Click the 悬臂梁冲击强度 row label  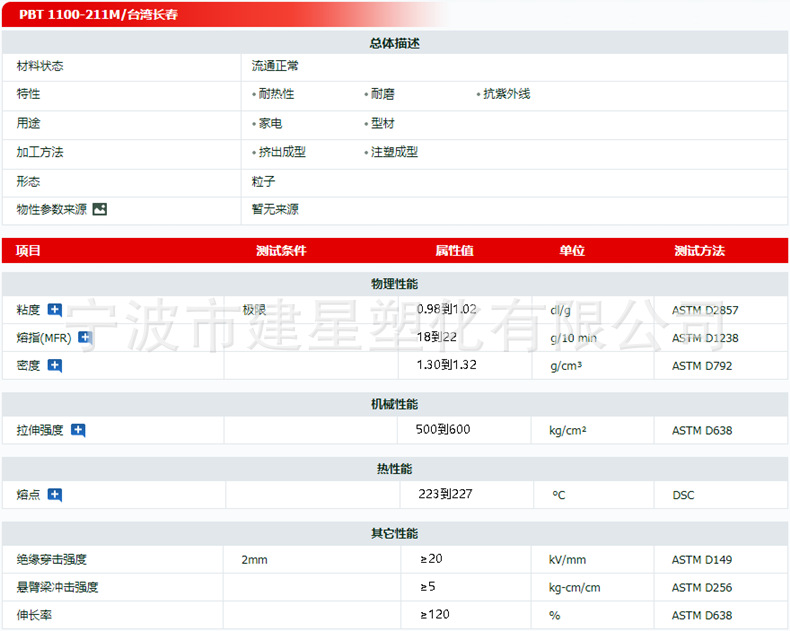pos(57,588)
